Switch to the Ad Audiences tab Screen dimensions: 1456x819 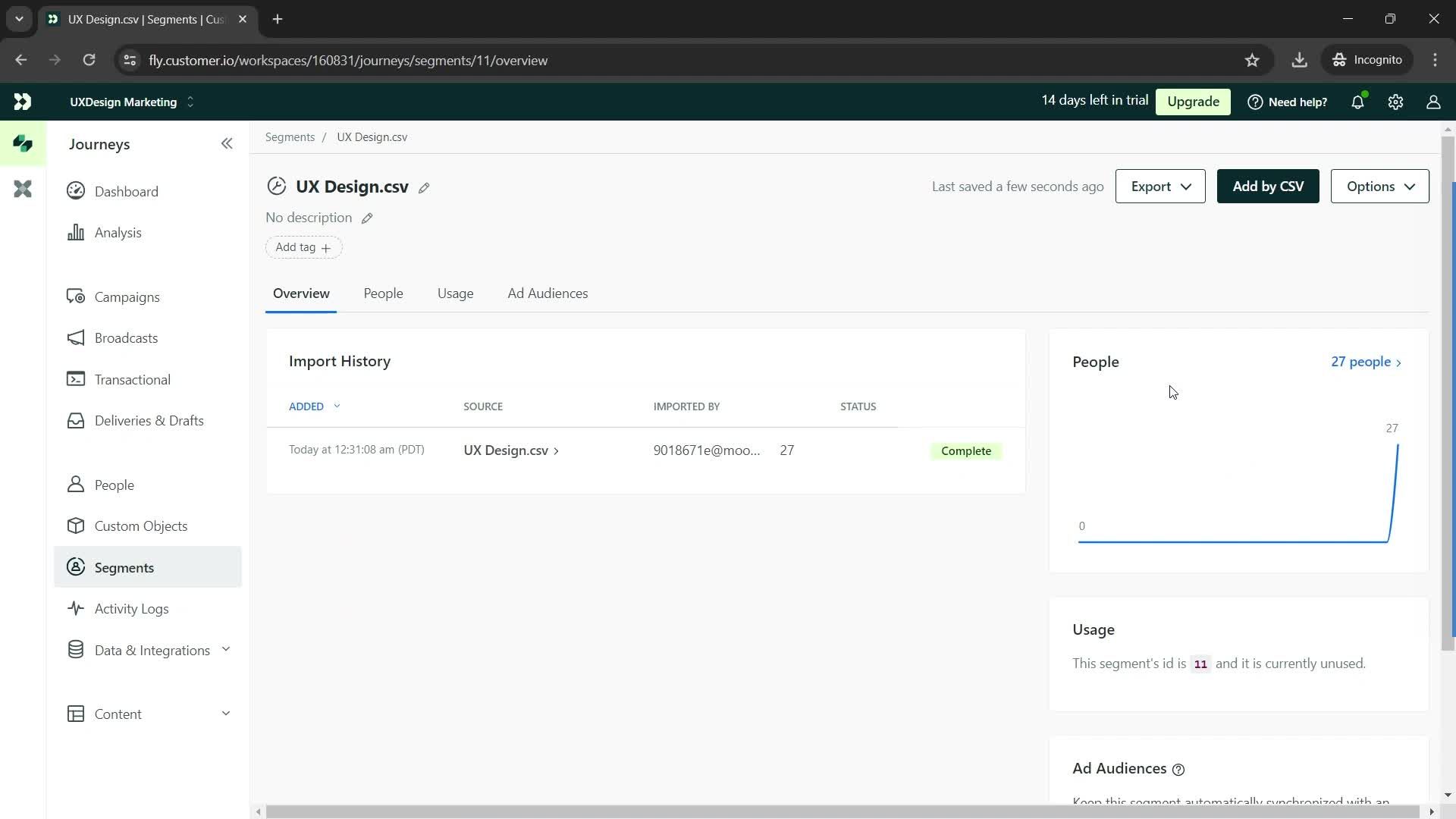coord(547,293)
